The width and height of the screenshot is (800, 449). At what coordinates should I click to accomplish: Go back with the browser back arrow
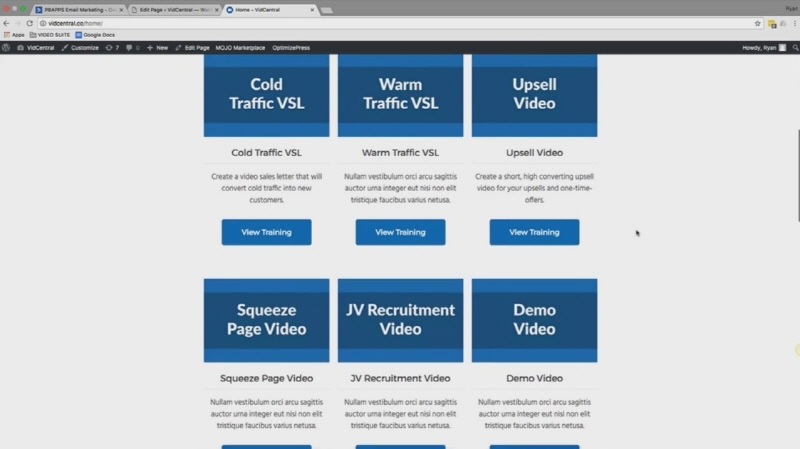click(6, 23)
